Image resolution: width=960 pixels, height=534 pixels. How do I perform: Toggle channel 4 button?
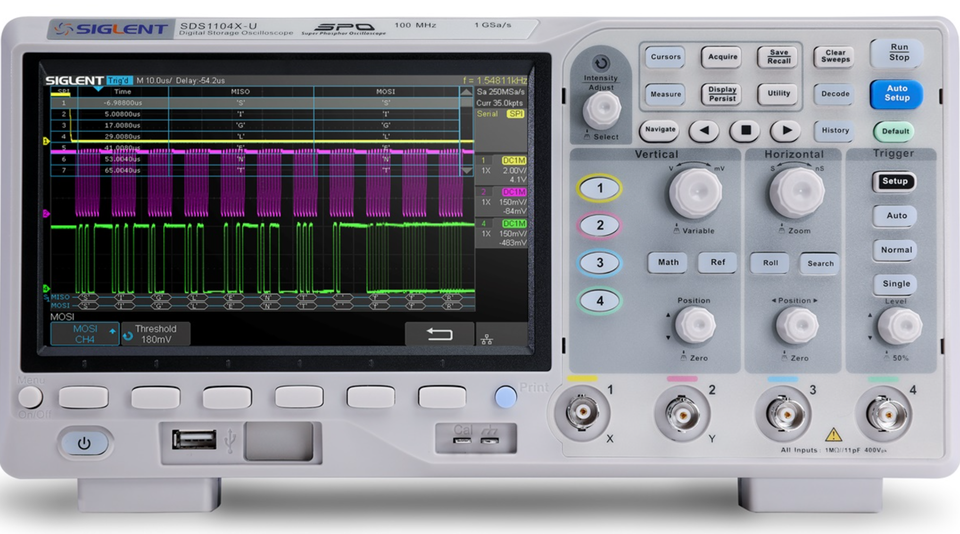coord(599,301)
